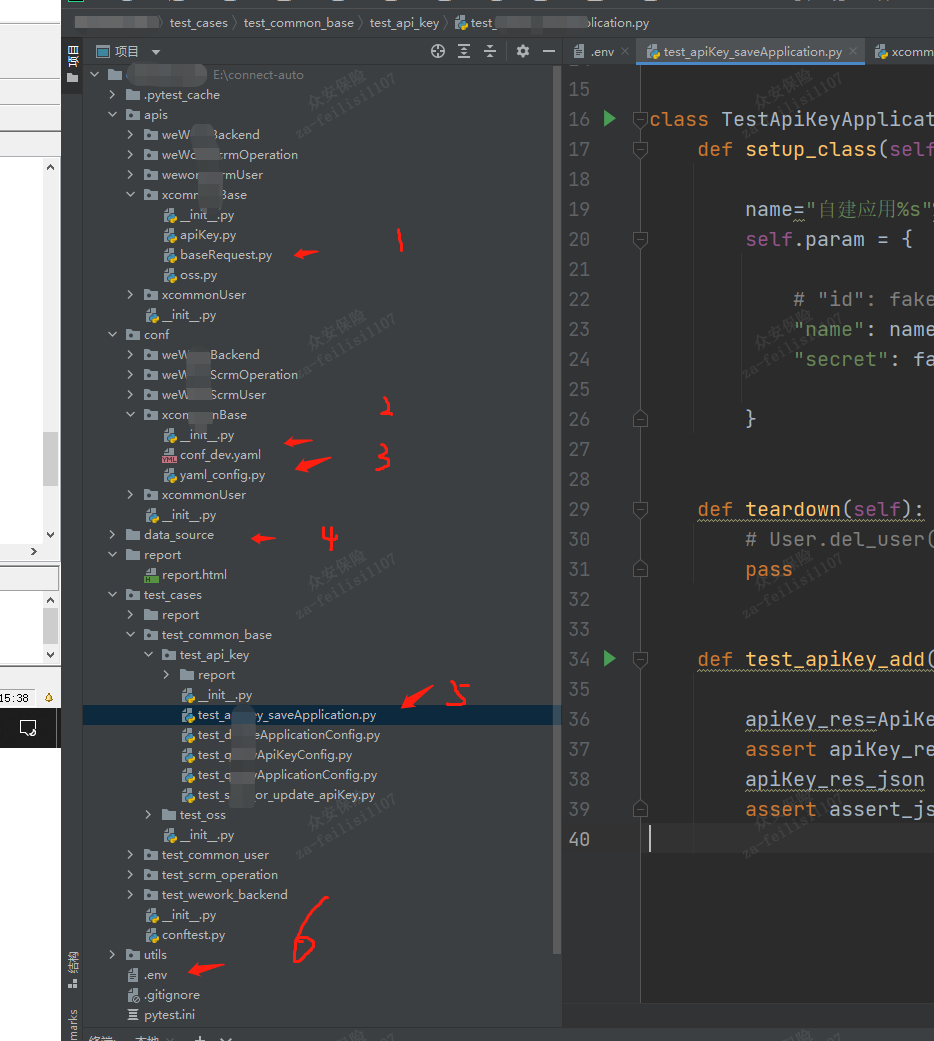Click test_common_base in the breadcrumb bar
Image resolution: width=934 pixels, height=1041 pixels.
point(299,23)
